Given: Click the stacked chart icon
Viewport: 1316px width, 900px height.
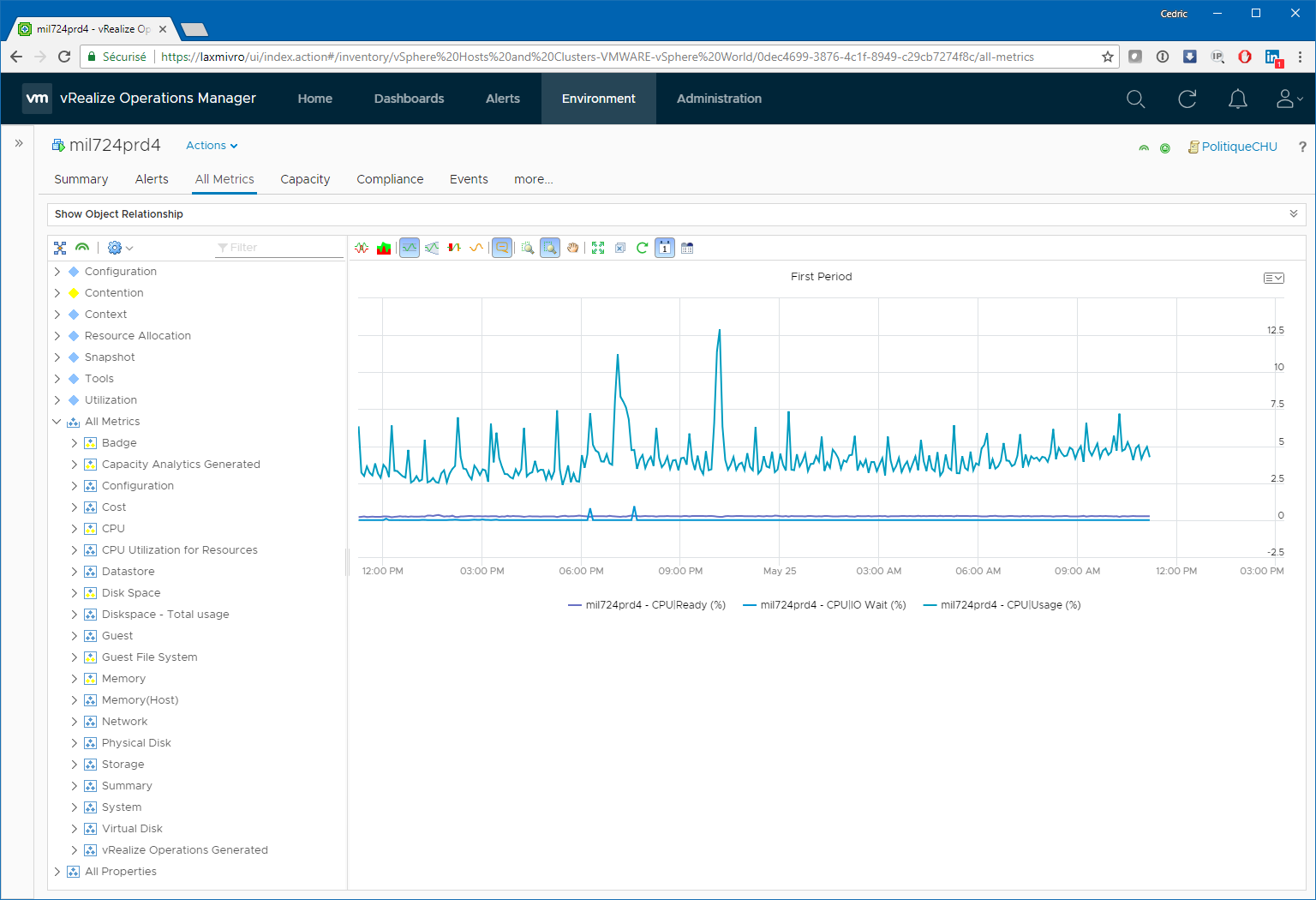Looking at the screenshot, I should pyautogui.click(x=384, y=248).
